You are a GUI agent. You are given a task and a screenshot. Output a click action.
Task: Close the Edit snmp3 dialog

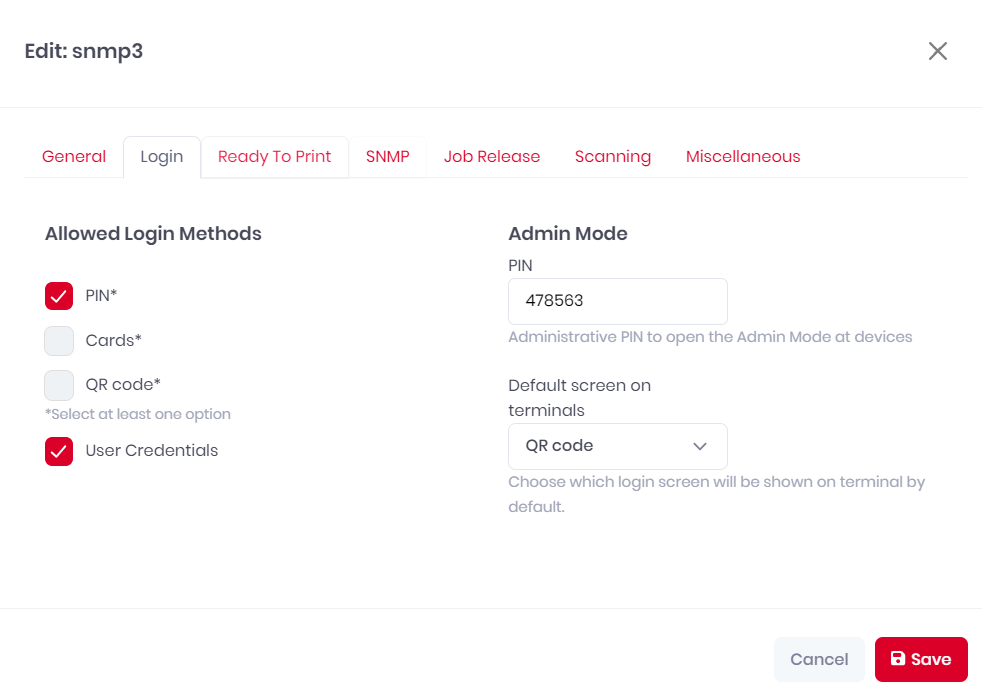point(938,51)
